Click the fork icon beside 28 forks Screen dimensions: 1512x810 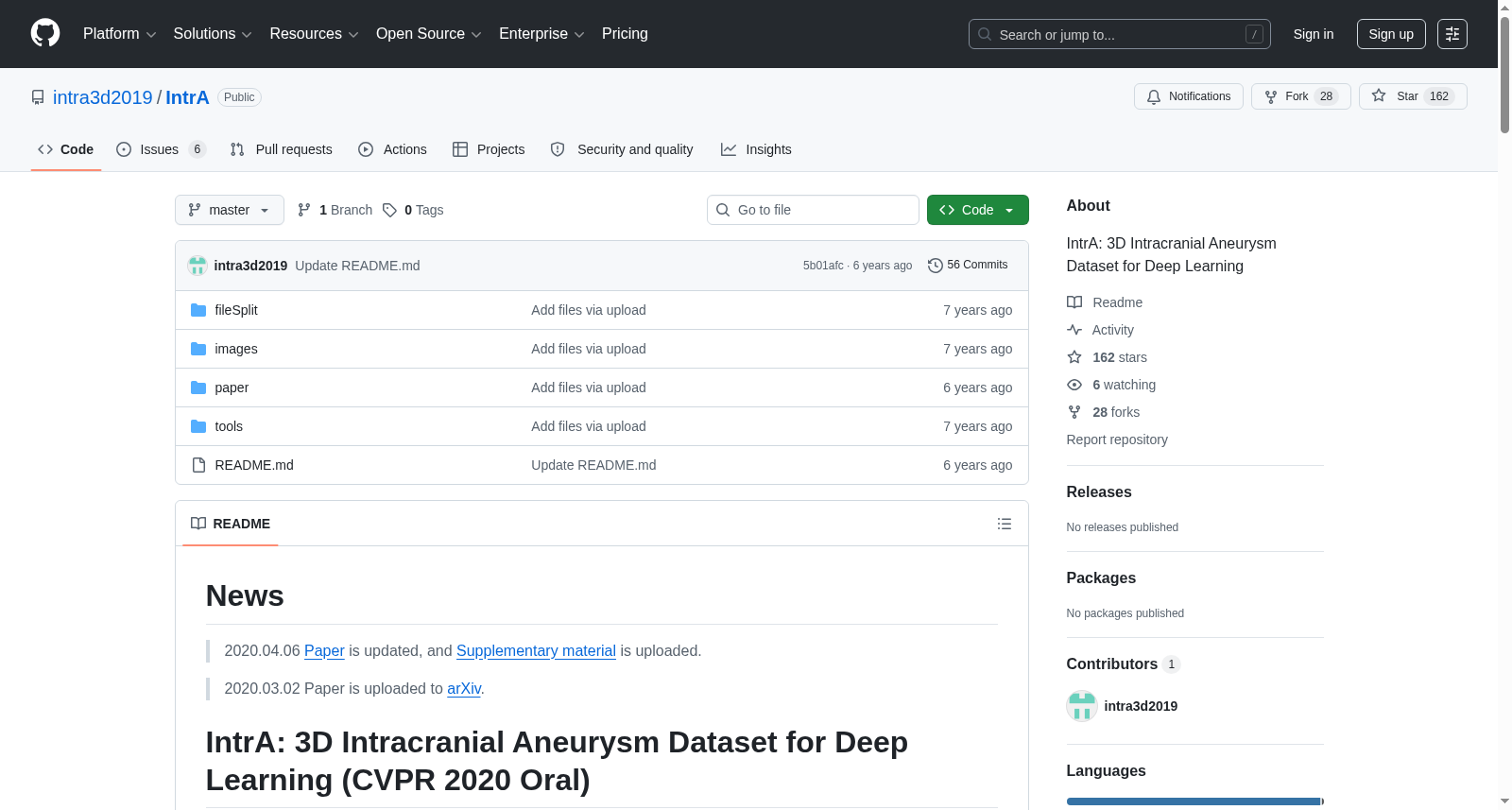[1074, 412]
